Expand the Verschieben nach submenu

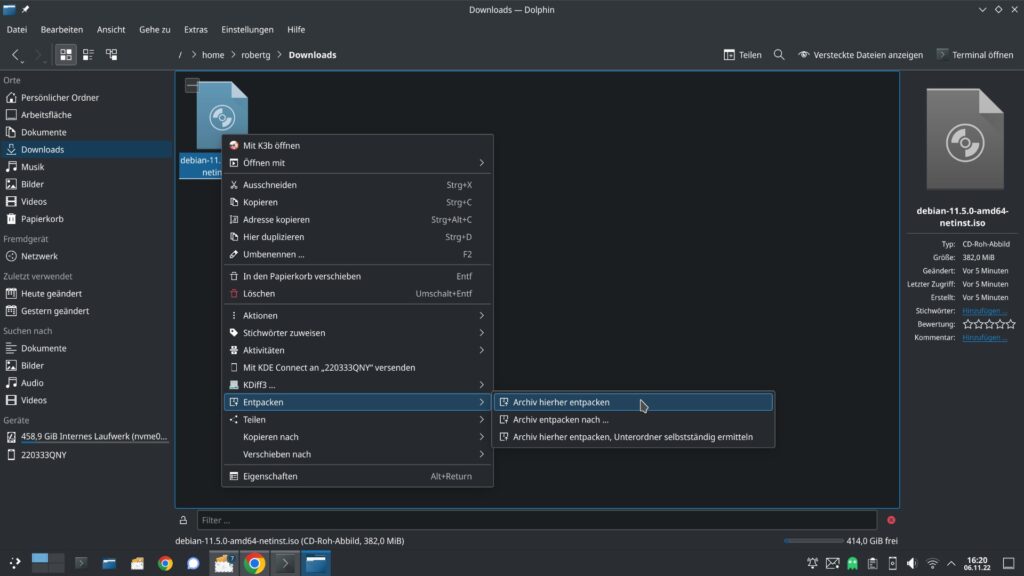357,455
